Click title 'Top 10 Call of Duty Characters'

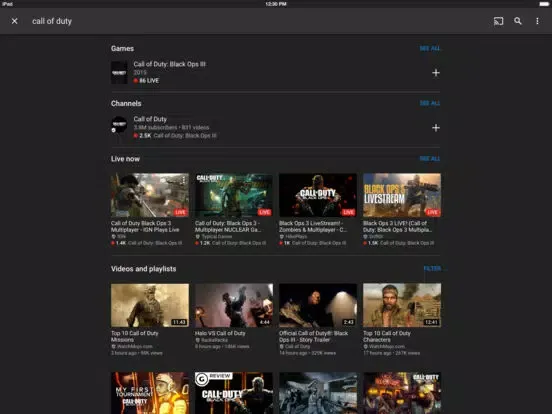tap(387, 336)
